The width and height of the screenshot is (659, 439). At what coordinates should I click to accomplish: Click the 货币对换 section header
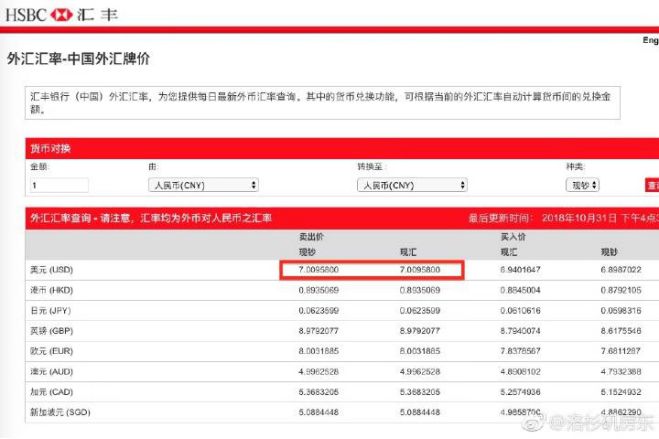click(x=52, y=149)
